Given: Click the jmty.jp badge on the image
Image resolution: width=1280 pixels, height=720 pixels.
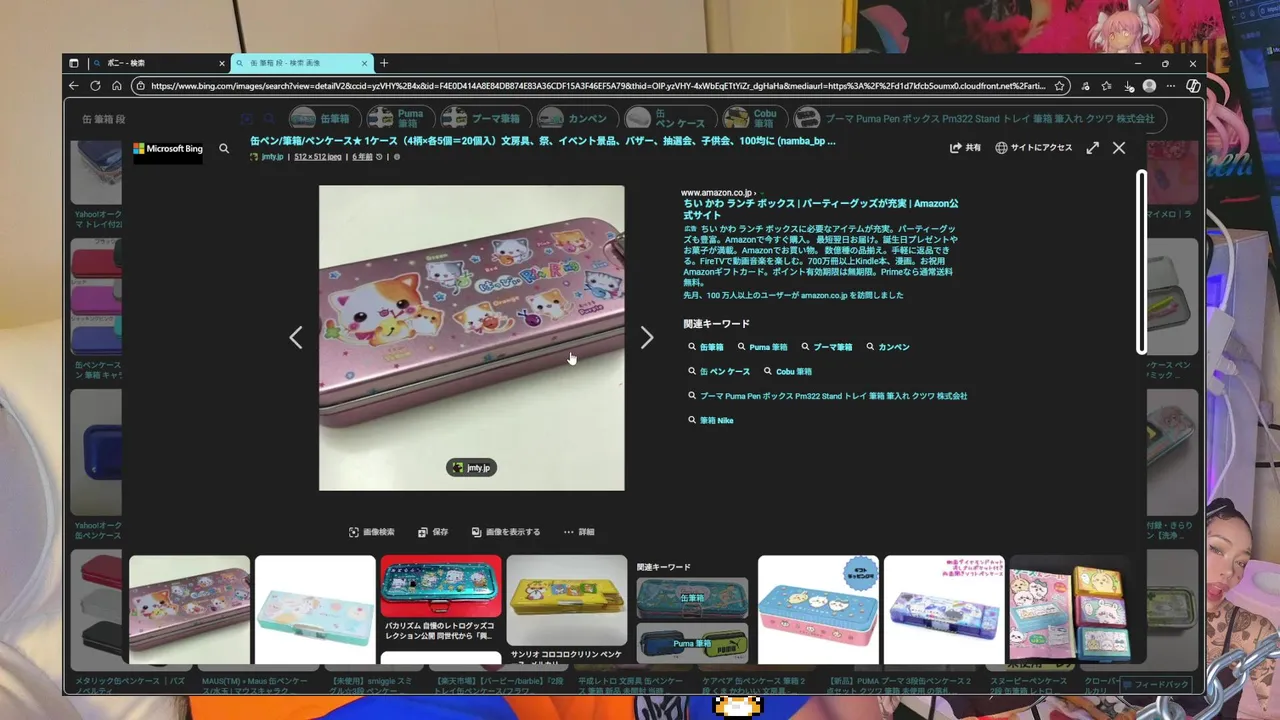Looking at the screenshot, I should coord(472,468).
